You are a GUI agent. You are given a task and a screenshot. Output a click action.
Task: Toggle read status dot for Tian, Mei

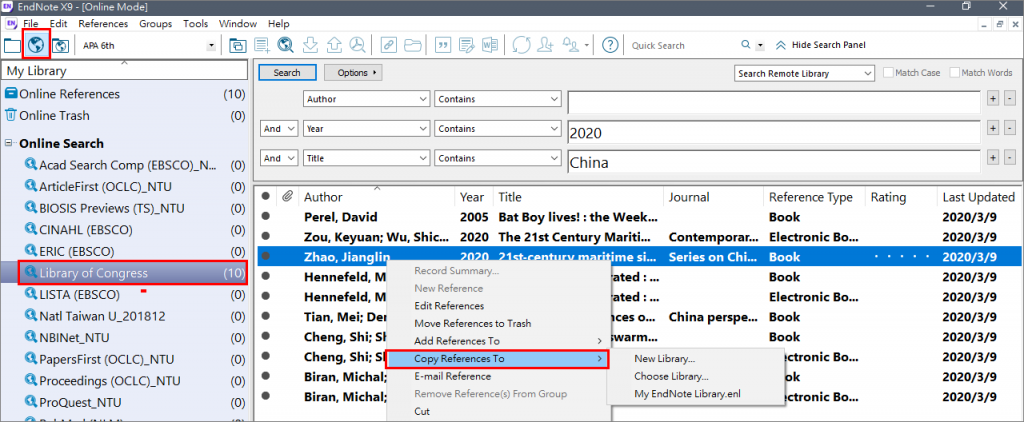coord(265,317)
